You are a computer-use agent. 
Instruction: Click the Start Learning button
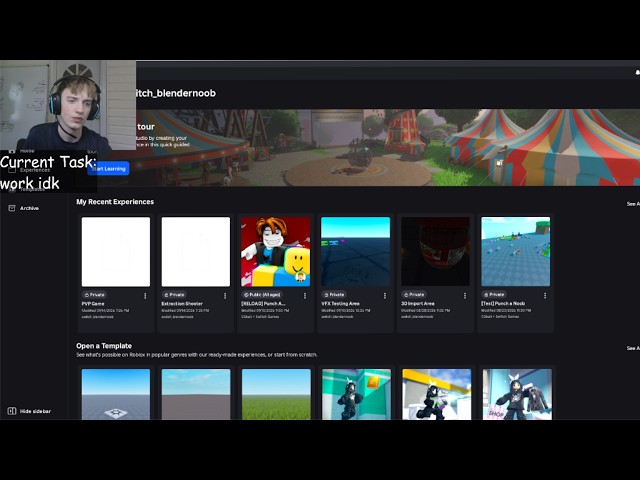tap(109, 169)
